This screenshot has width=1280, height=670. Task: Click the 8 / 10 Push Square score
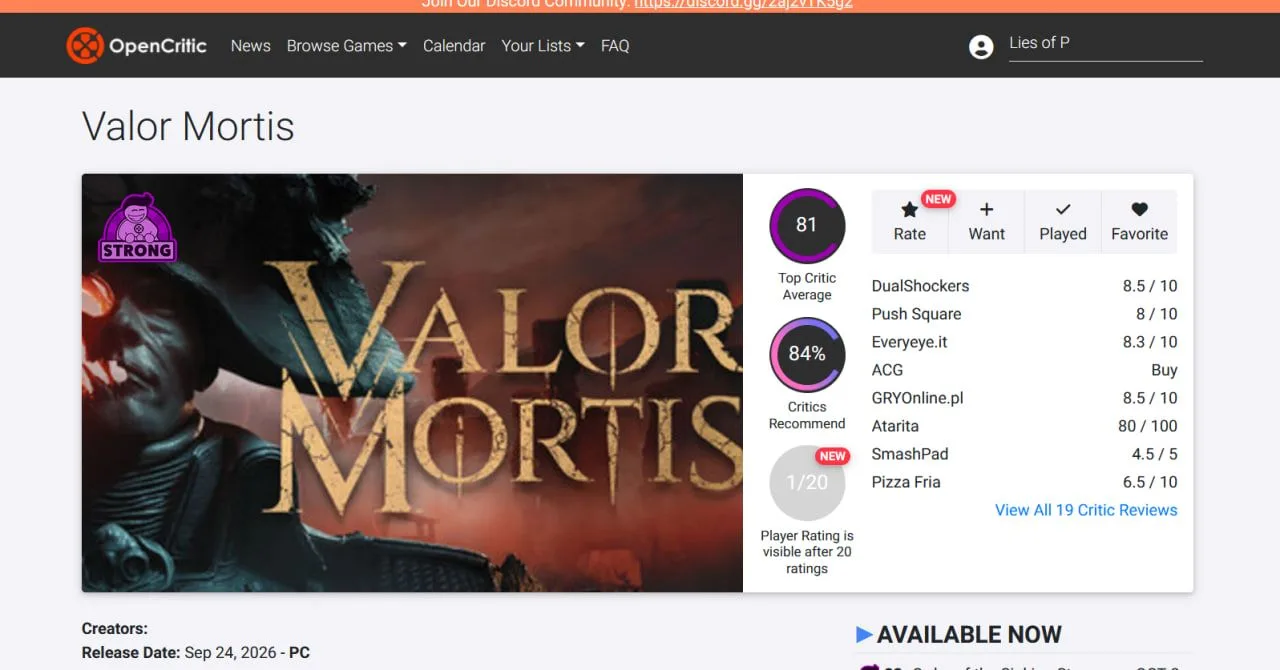(1156, 314)
